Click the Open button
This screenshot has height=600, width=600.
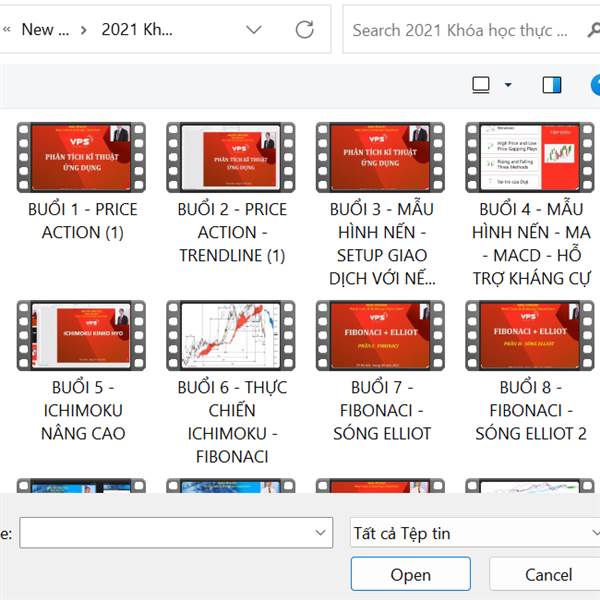click(x=411, y=574)
